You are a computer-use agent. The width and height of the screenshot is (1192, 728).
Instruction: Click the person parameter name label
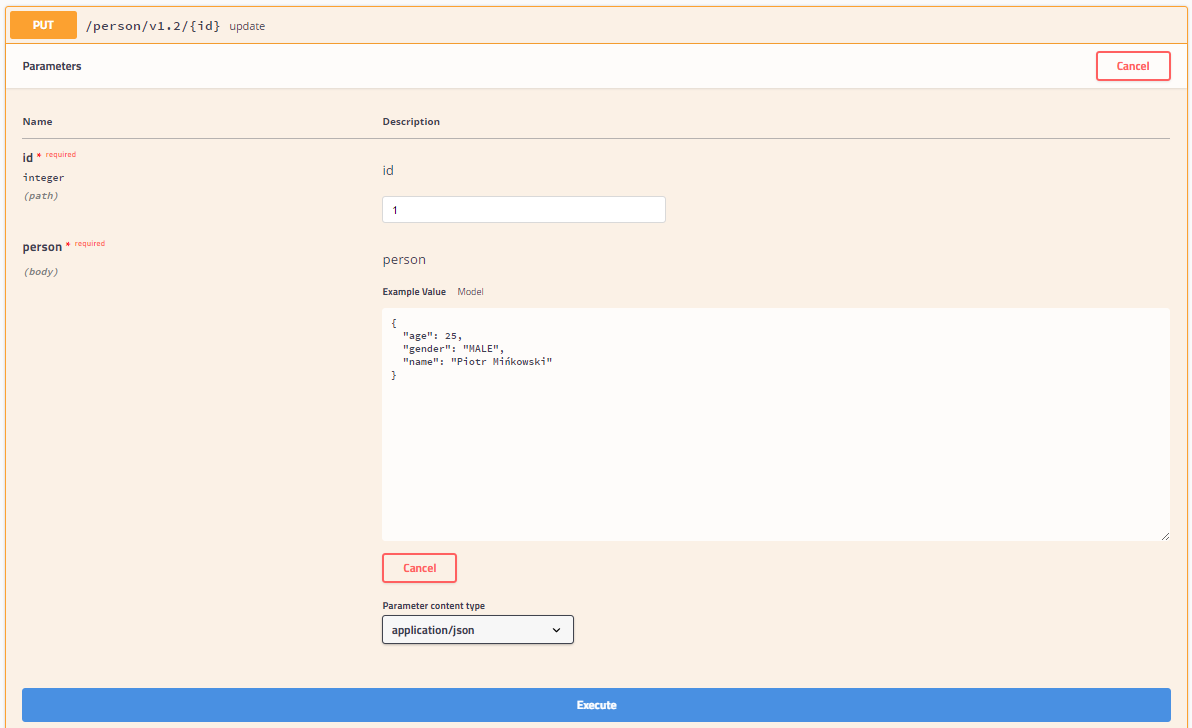coord(42,247)
